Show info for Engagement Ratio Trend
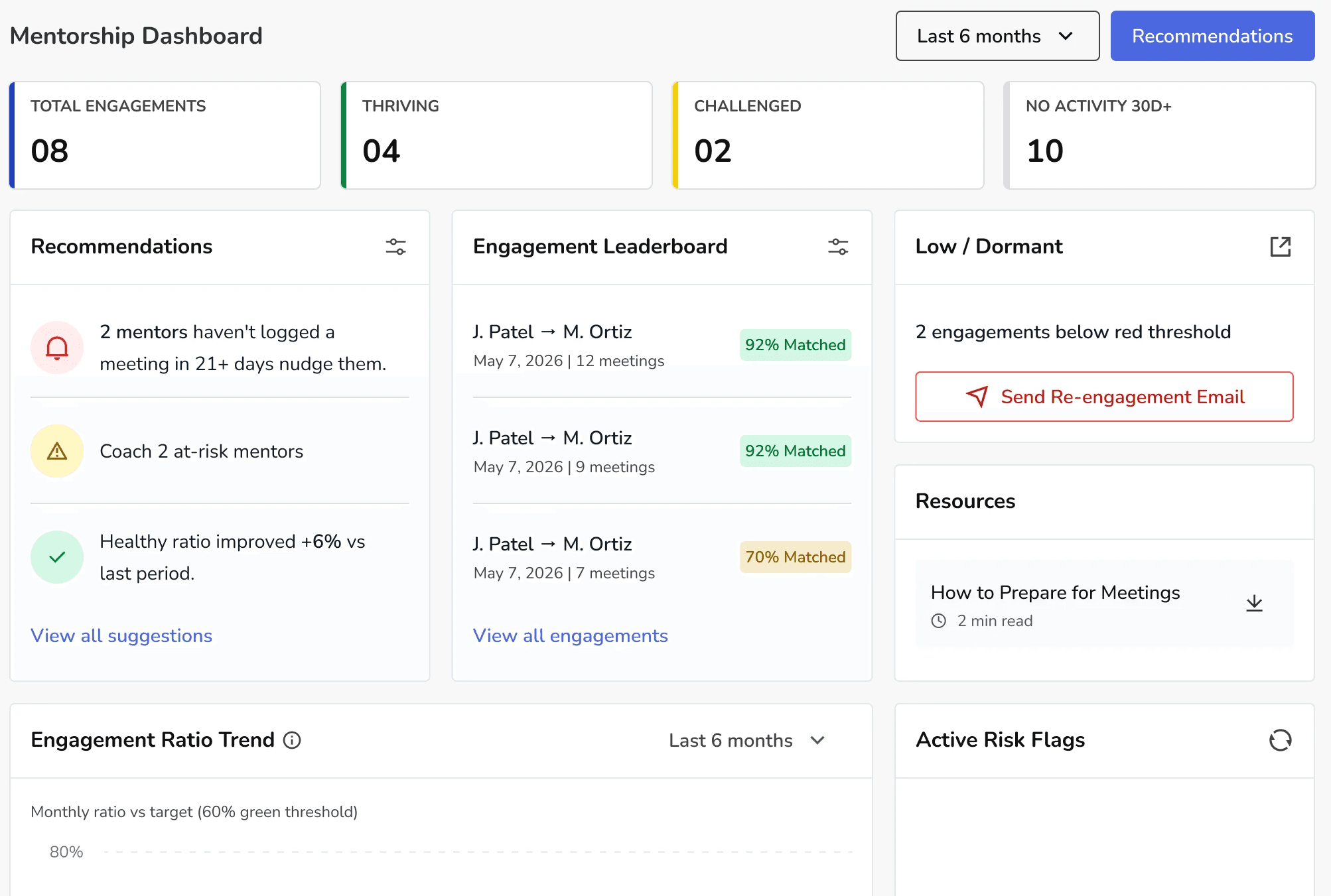1331x896 pixels. tap(292, 740)
